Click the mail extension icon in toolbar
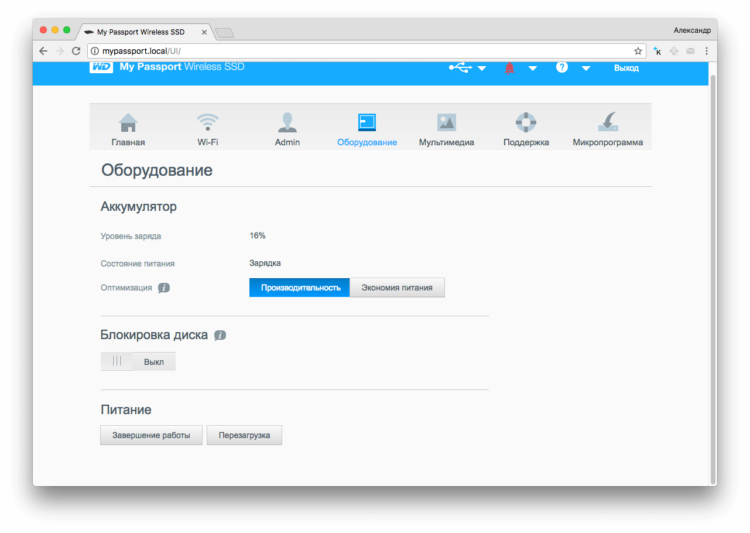 [x=690, y=51]
